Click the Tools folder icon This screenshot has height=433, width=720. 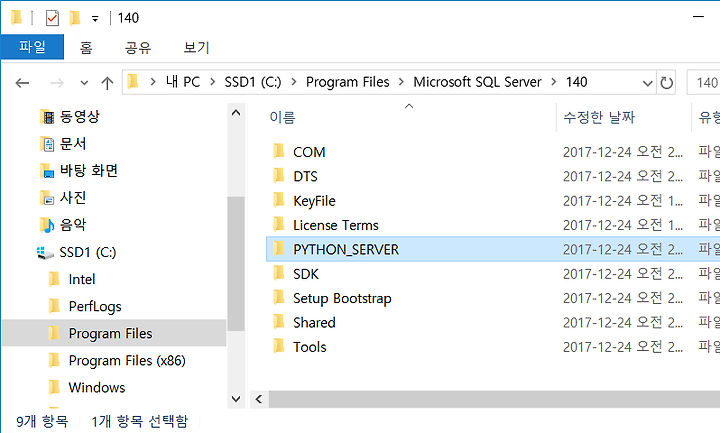click(279, 346)
